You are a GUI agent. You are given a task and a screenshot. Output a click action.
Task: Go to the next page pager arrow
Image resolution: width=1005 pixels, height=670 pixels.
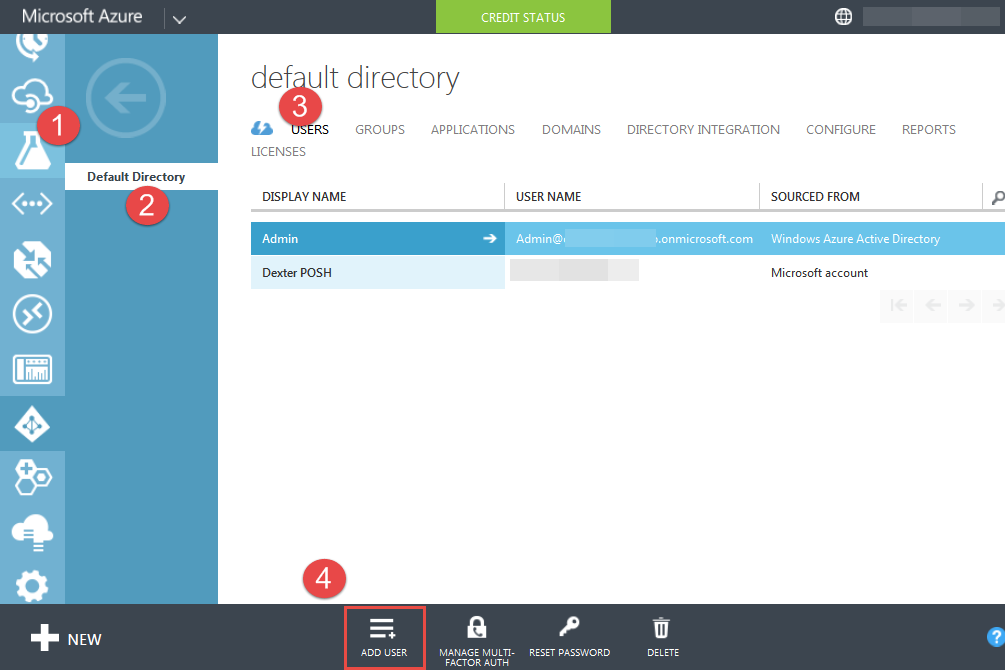[x=966, y=305]
